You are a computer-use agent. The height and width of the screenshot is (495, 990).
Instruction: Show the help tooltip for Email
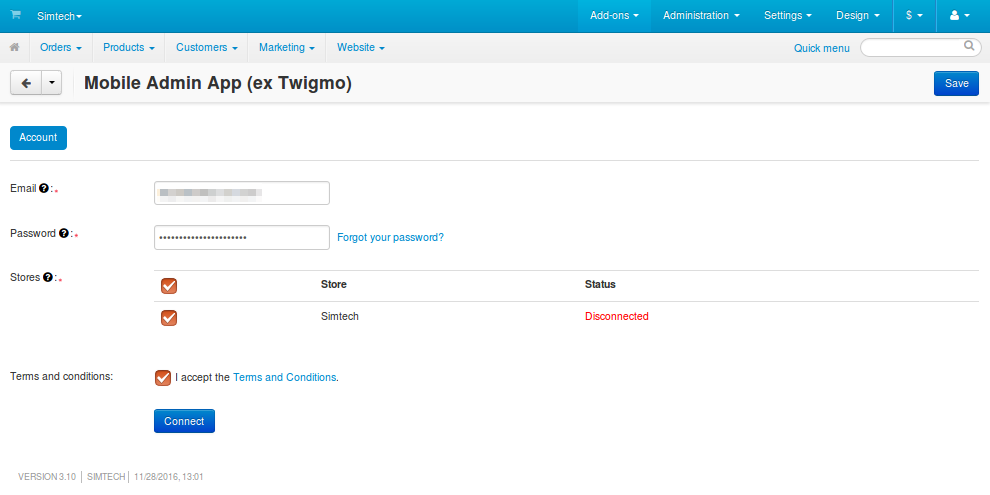(x=44, y=188)
